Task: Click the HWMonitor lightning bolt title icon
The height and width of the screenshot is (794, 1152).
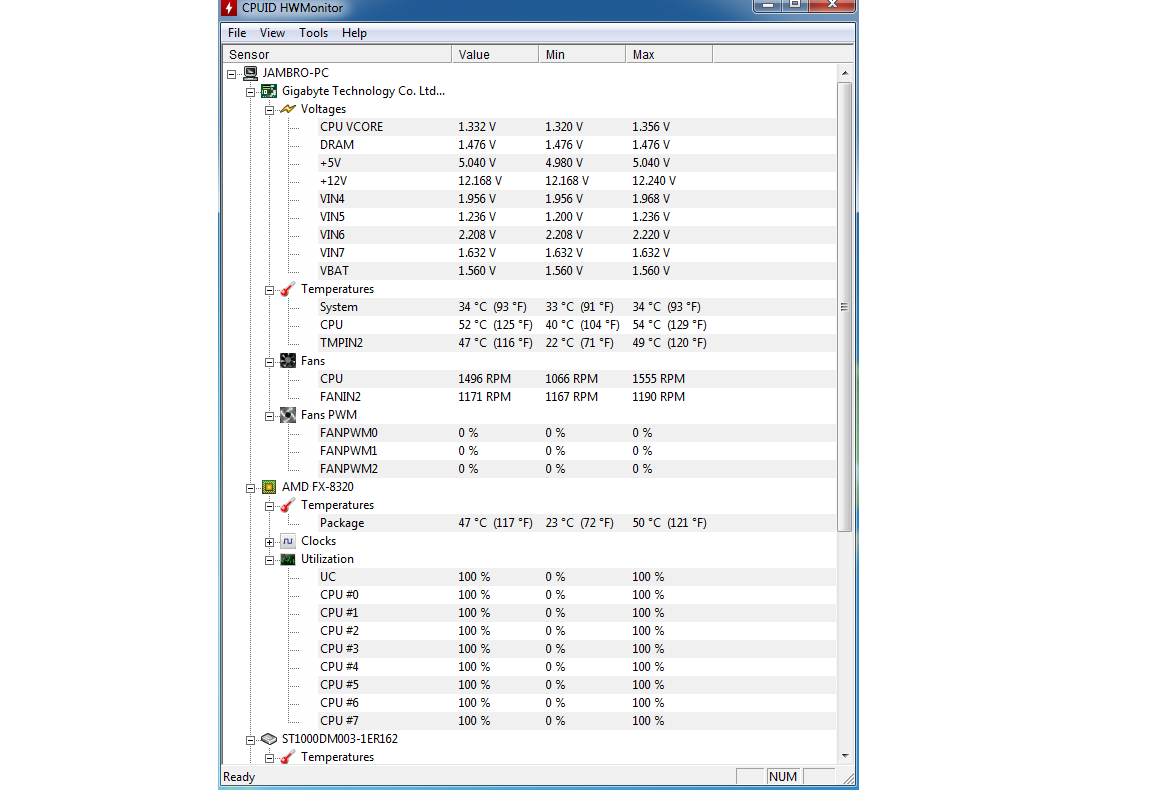Action: click(x=229, y=8)
